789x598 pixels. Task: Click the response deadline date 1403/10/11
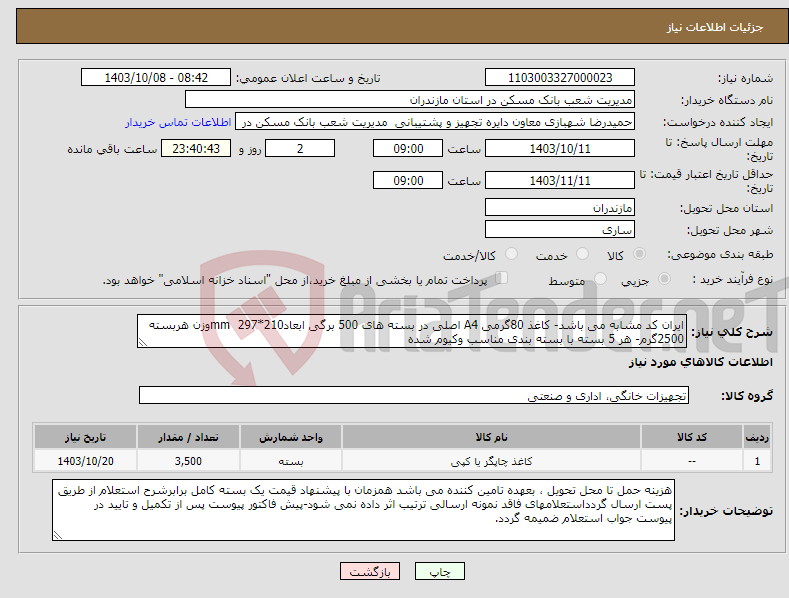560,148
